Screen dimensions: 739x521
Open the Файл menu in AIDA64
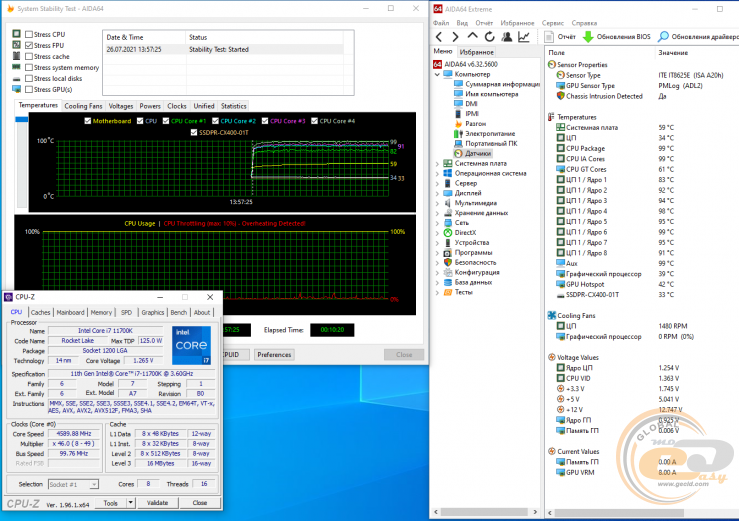(441, 23)
